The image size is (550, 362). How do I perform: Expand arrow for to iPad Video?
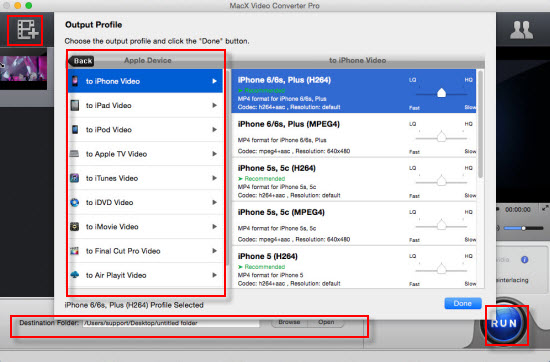tap(214, 105)
